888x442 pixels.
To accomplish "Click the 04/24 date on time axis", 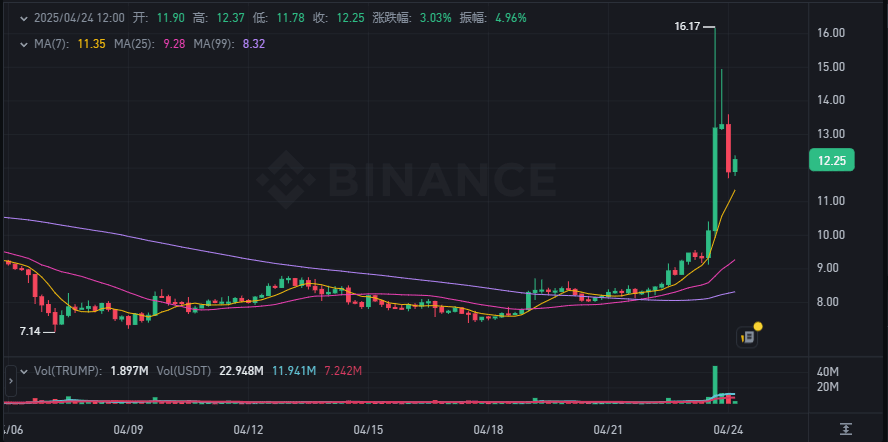I will point(728,429).
